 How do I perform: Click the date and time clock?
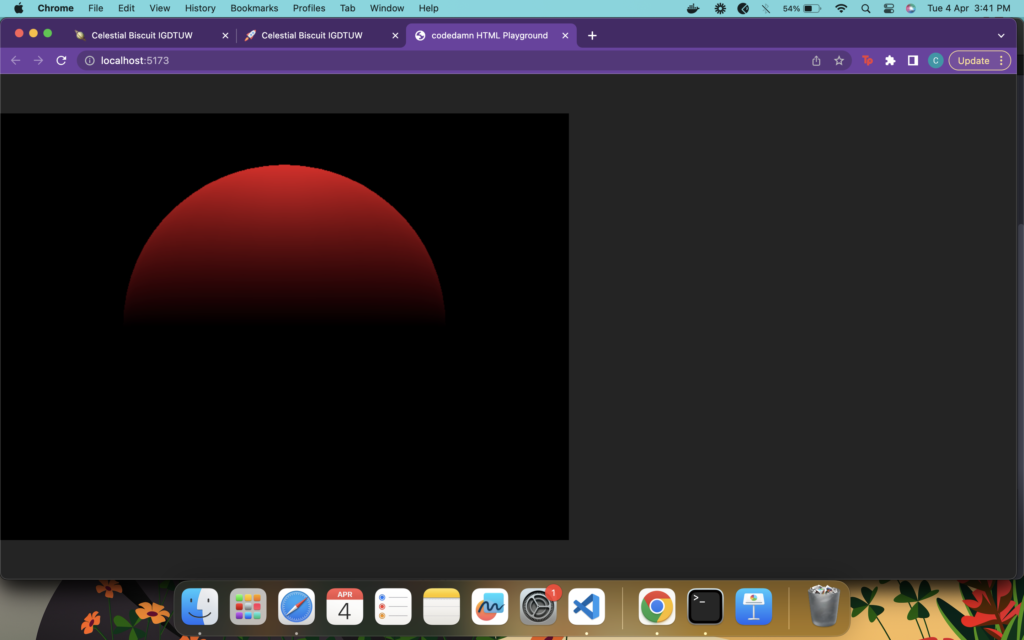tap(968, 8)
